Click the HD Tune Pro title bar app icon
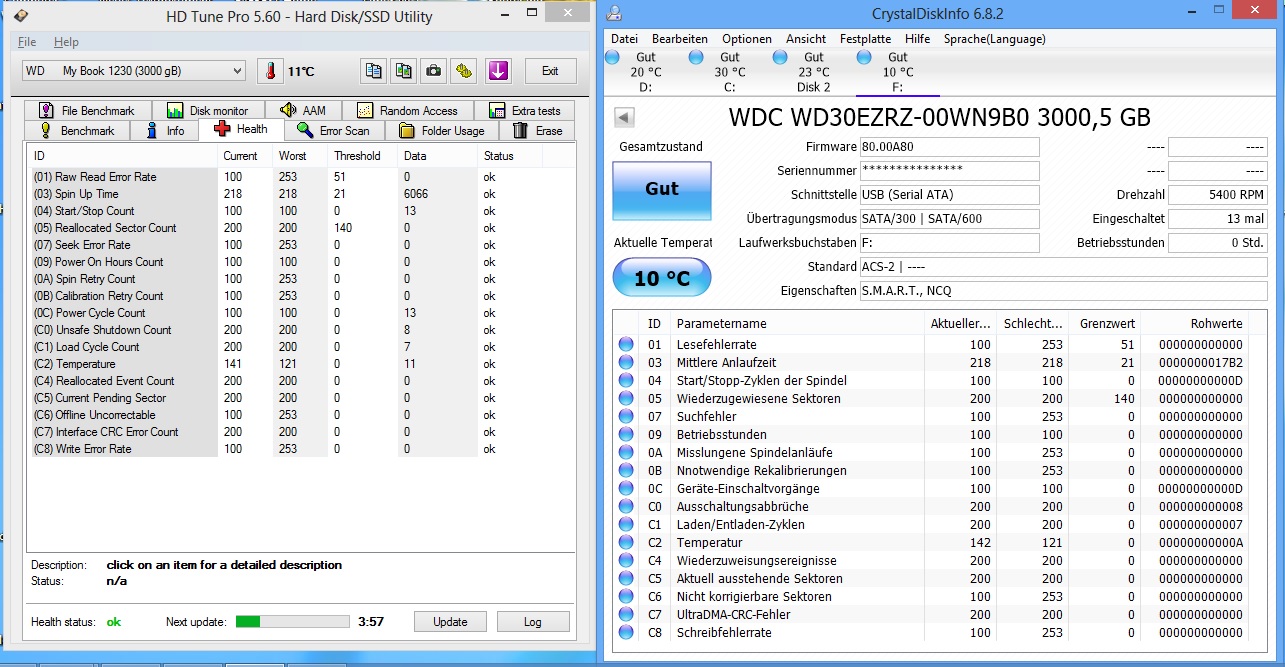1285x667 pixels. [21, 16]
